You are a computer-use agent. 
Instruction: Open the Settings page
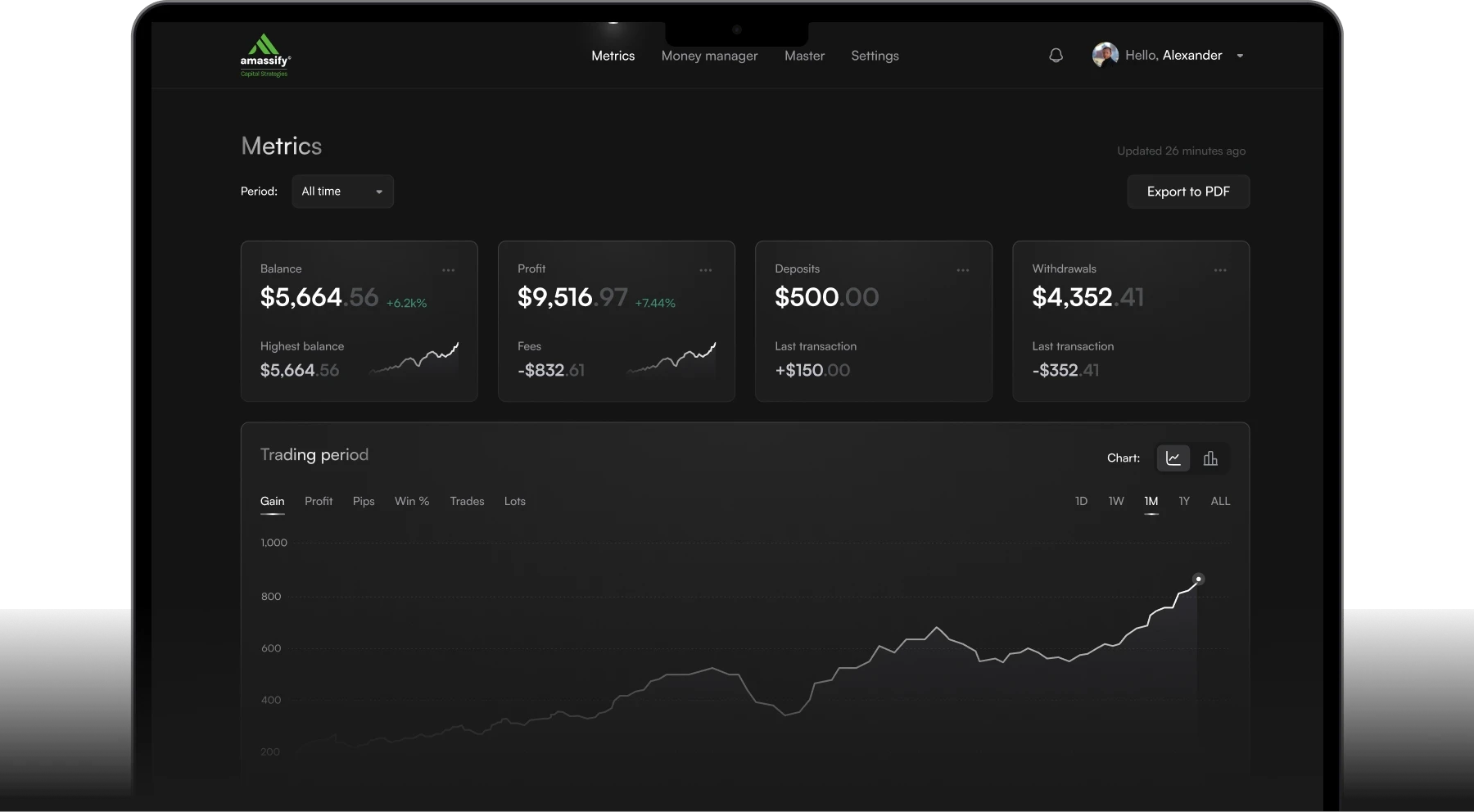point(874,56)
